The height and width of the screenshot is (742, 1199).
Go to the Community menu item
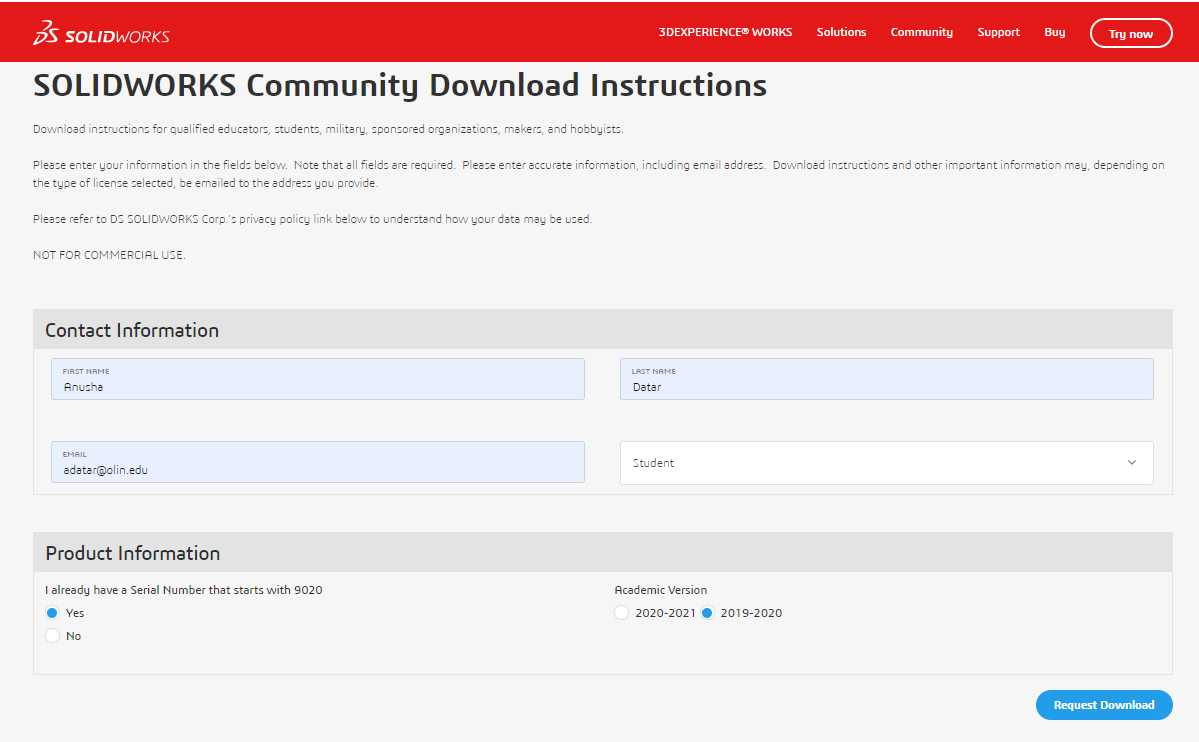click(x=921, y=32)
